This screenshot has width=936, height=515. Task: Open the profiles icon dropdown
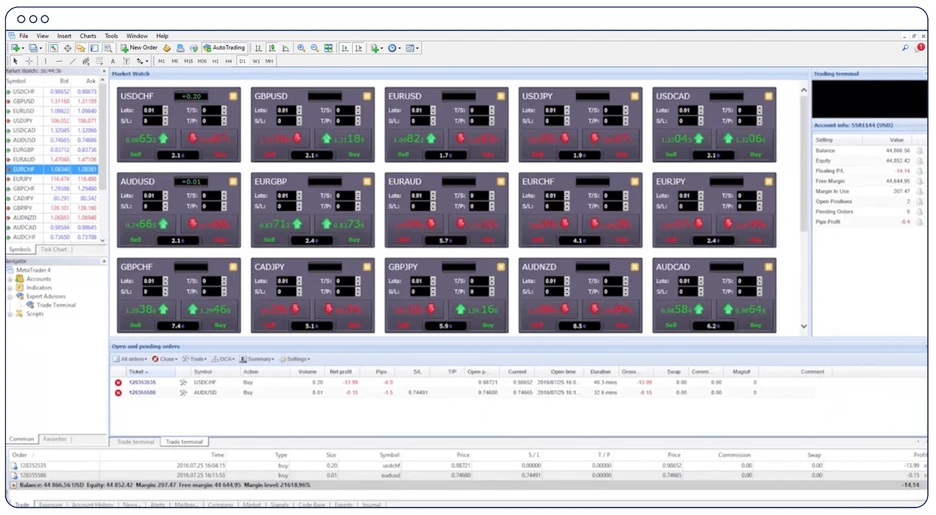35,48
